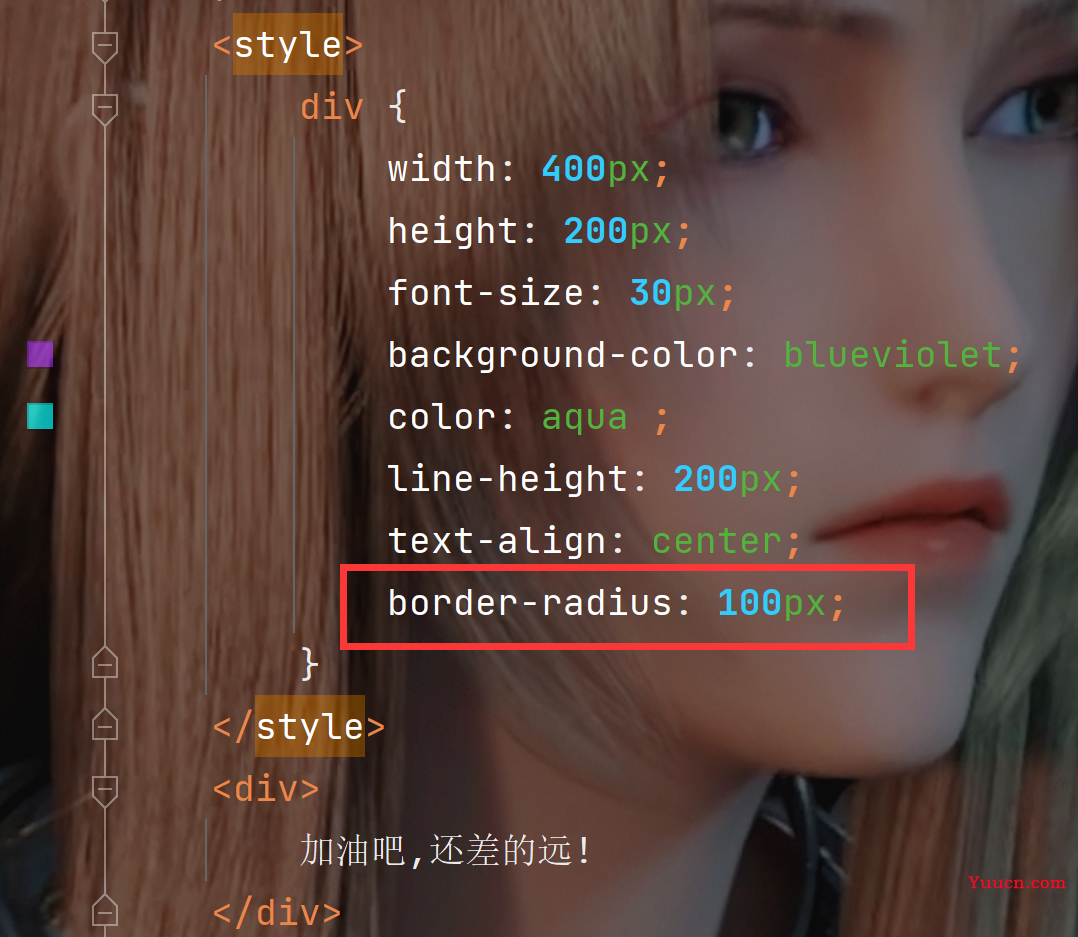Collapse the opening style tag fold marker
The image size is (1078, 937).
(104, 47)
